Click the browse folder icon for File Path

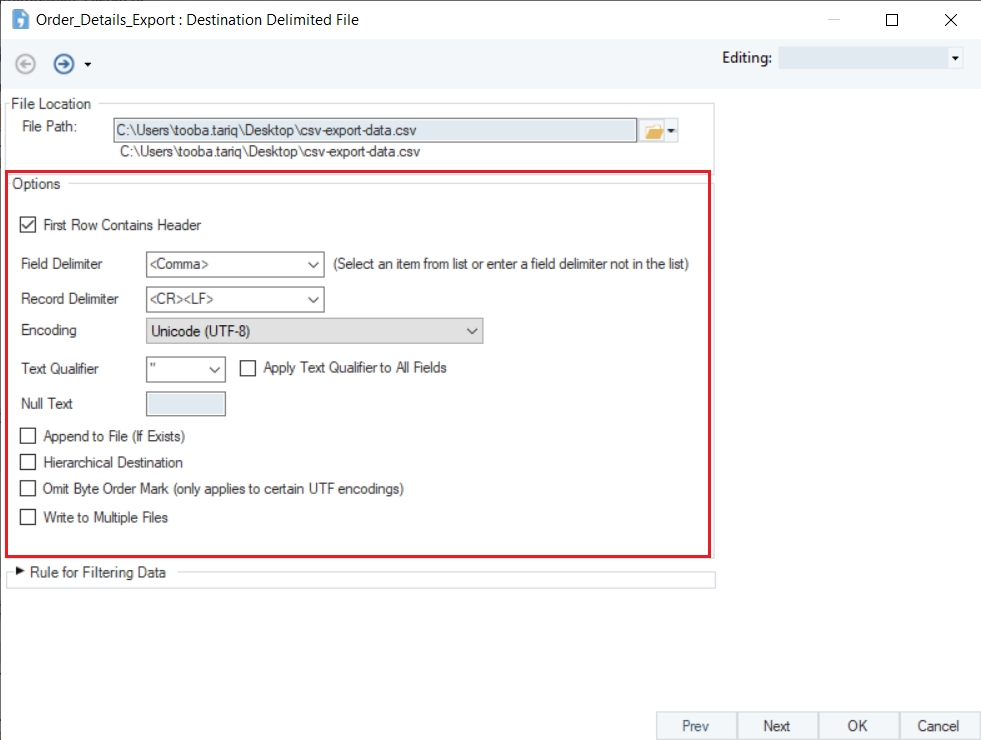(x=652, y=131)
